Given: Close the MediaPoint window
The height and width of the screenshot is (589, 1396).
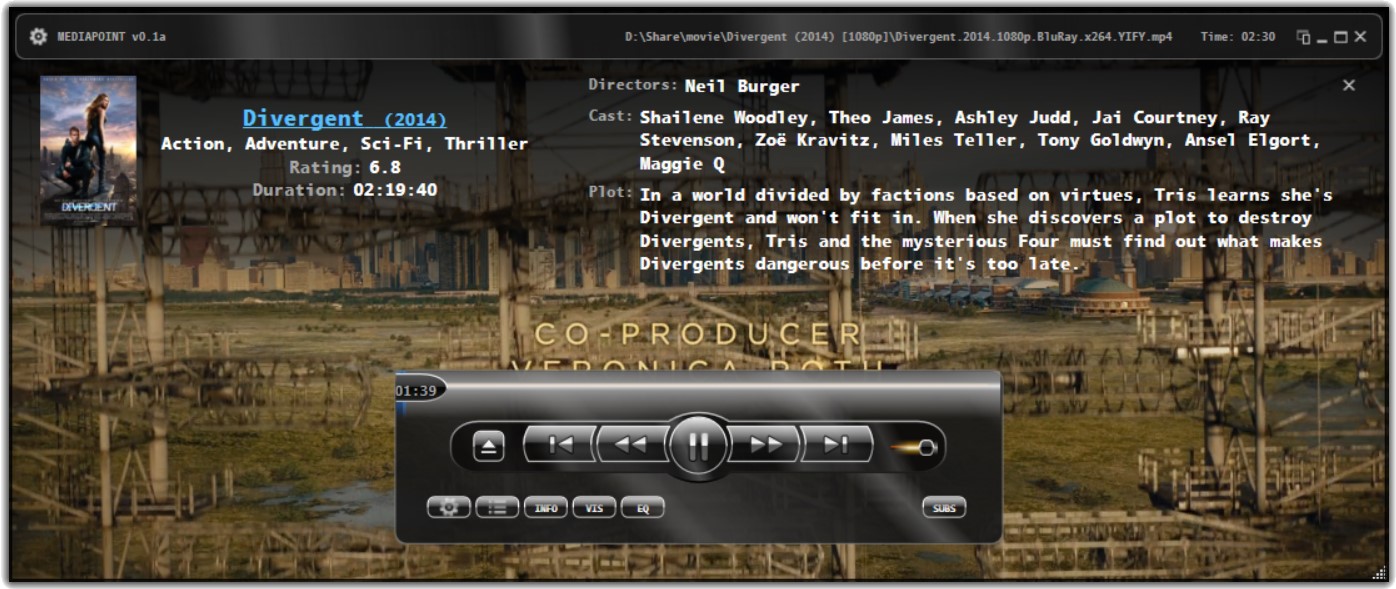Looking at the screenshot, I should point(1360,36).
